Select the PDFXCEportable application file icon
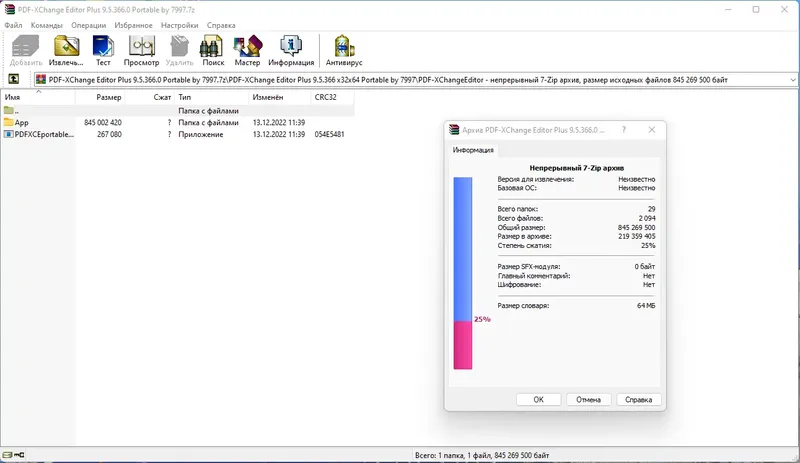 [8, 134]
